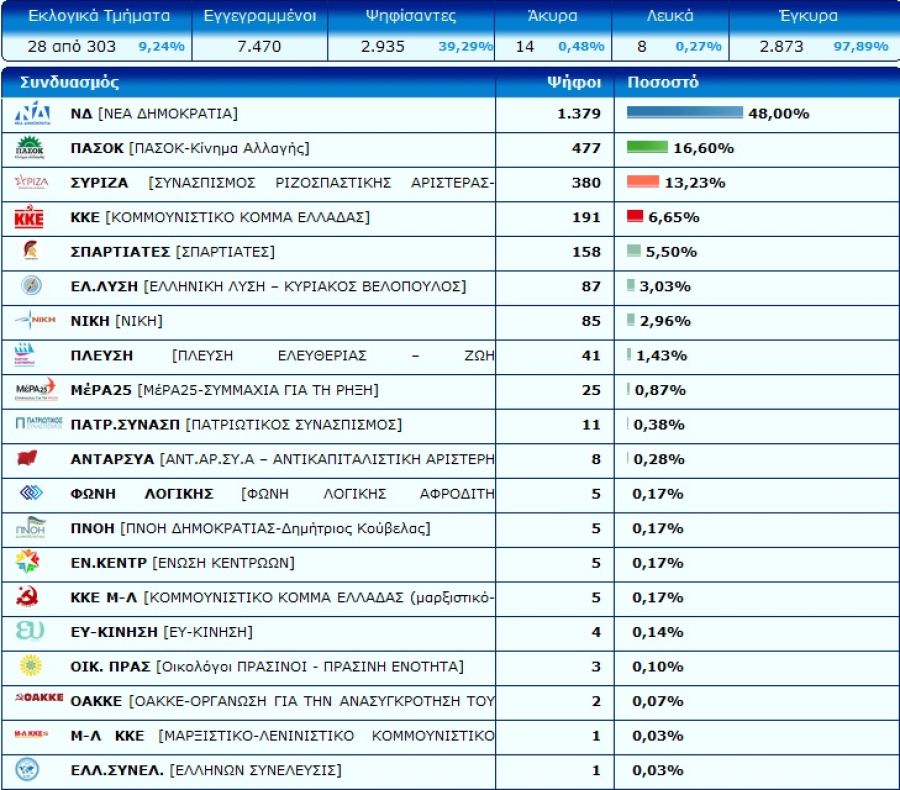Image resolution: width=900 pixels, height=790 pixels.
Task: Click the ΕΝ.ΚΕΝΤΡ [ΕΝΩΣΗ ΚΕΝΤΡΩΩΝ] name
Action: click(x=183, y=563)
